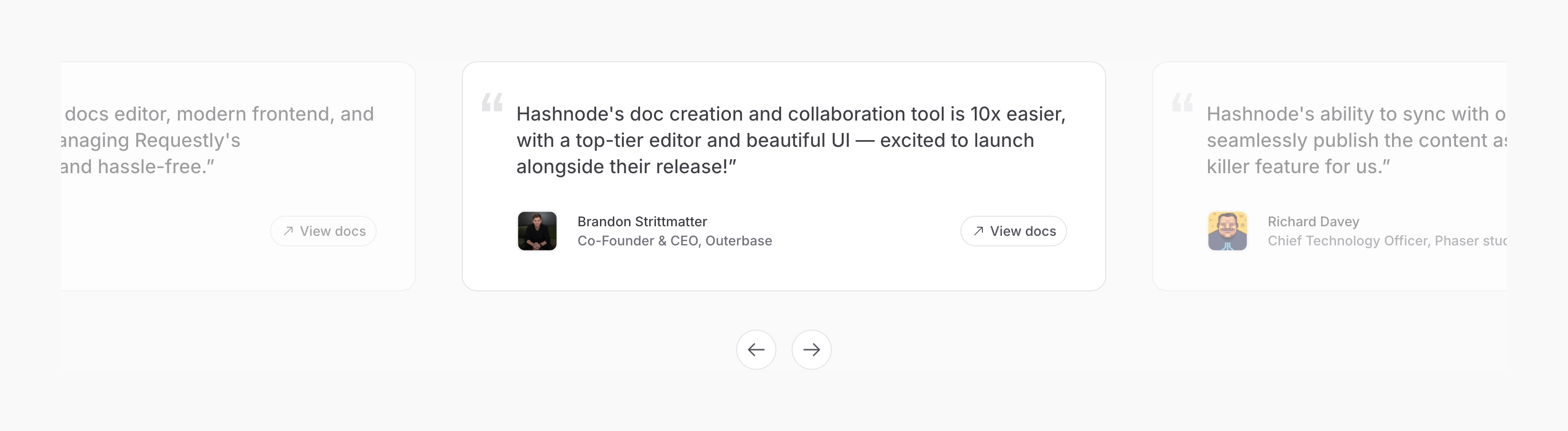Click the diagonal arrow icon beside Outerbase View docs

point(978,231)
